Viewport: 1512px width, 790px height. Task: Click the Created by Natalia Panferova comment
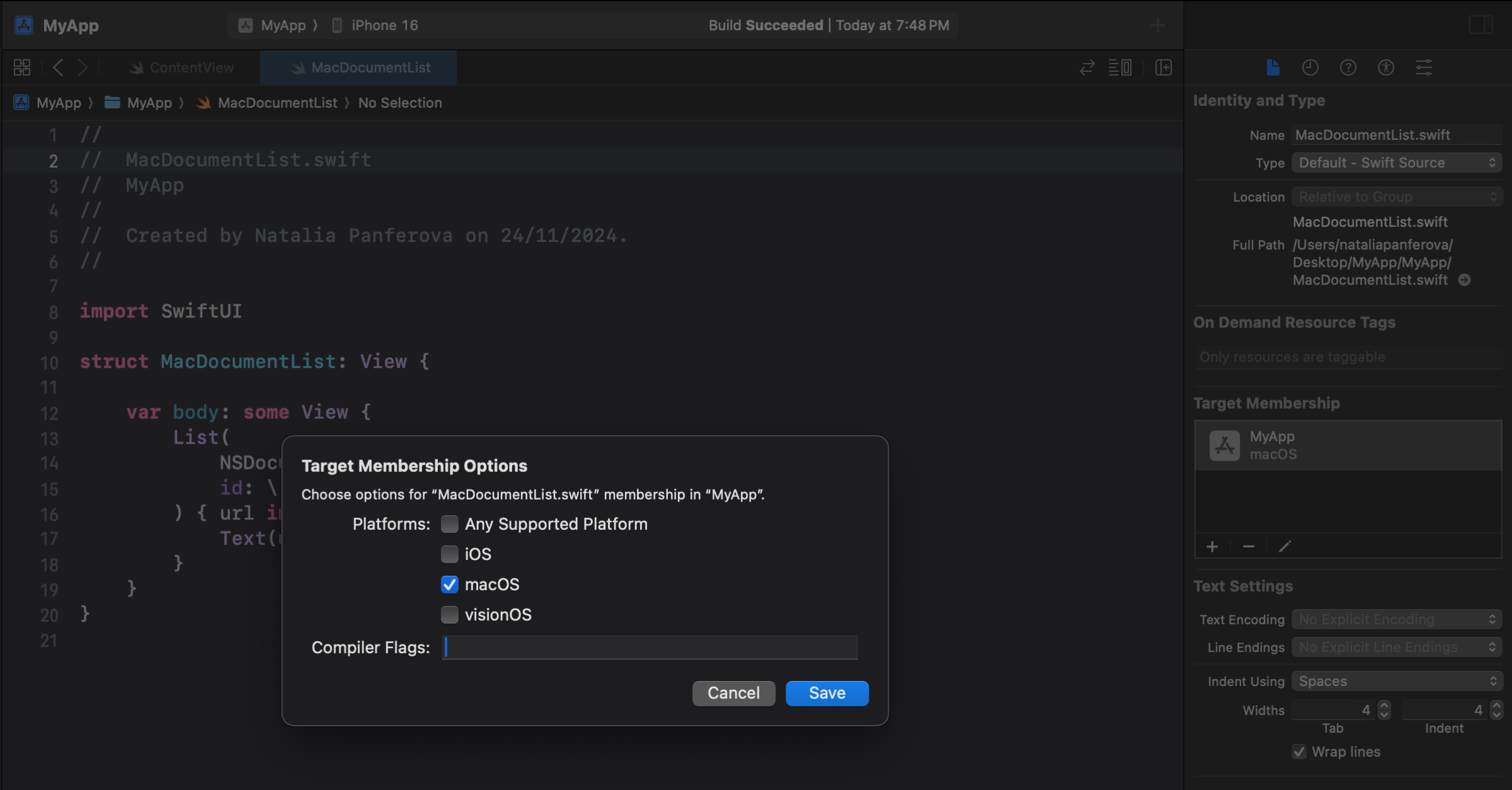point(376,236)
